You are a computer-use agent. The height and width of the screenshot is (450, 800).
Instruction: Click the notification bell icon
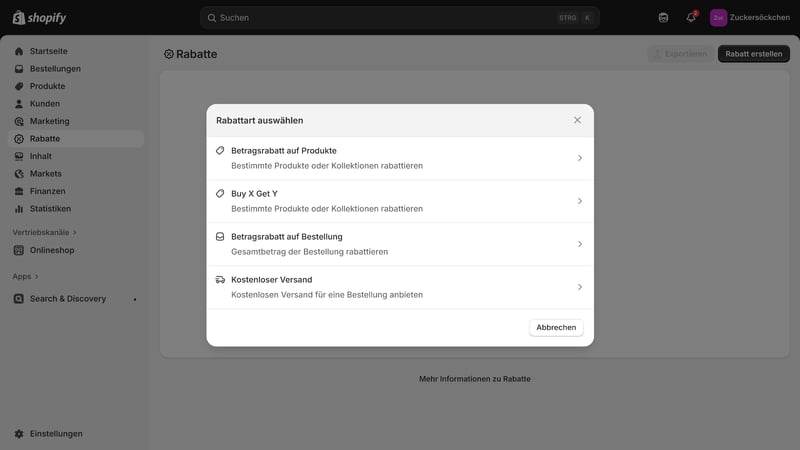point(690,17)
